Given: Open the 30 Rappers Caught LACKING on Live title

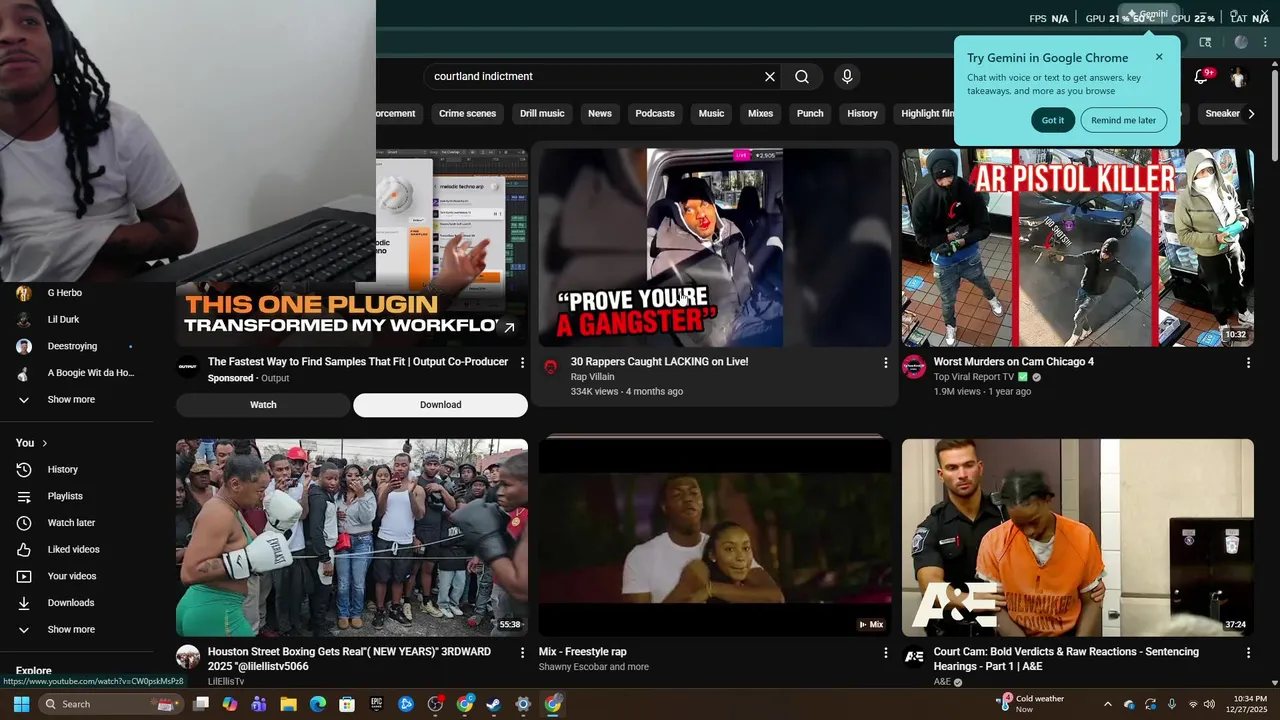Looking at the screenshot, I should coord(659,362).
